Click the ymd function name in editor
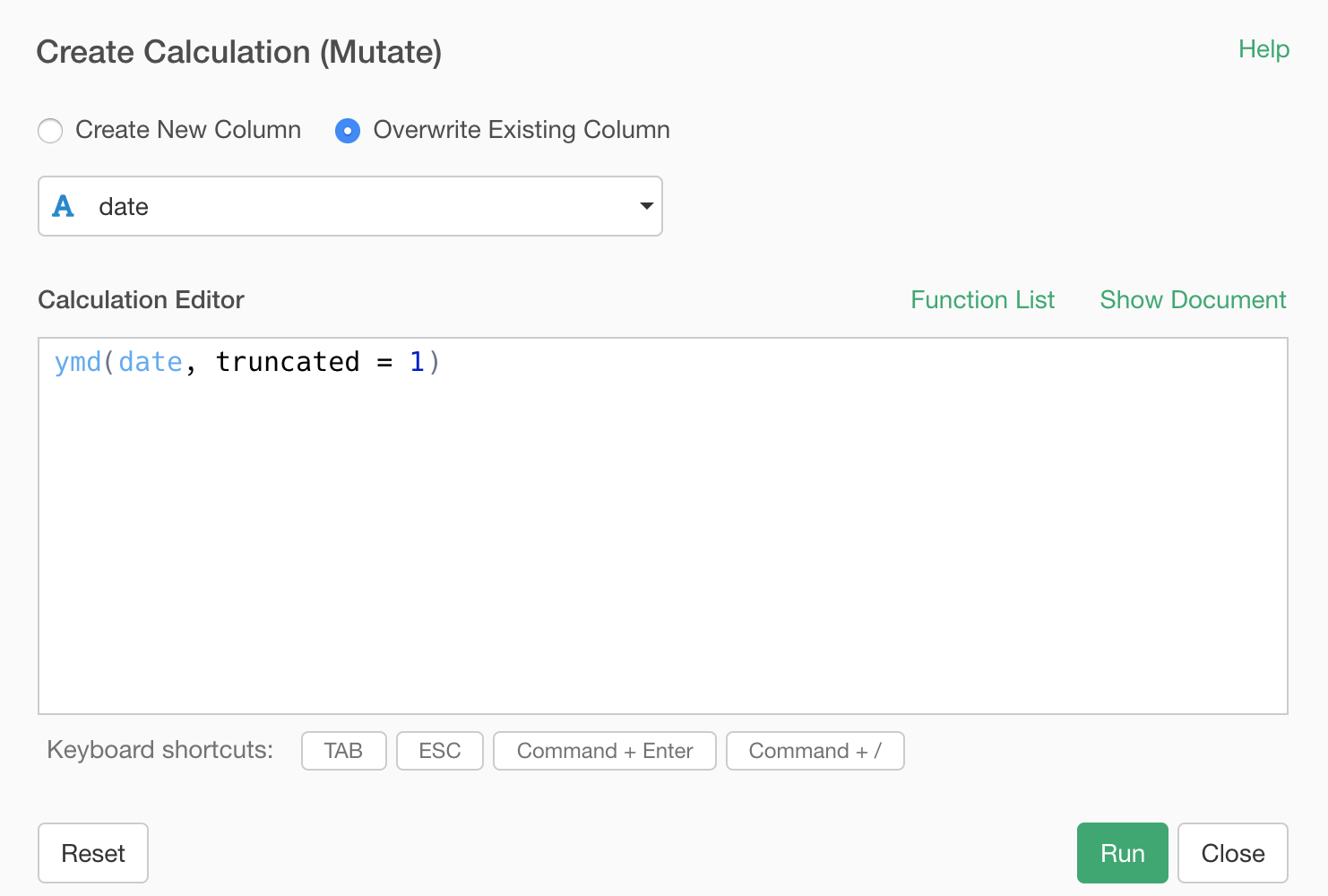1328x896 pixels. click(78, 362)
